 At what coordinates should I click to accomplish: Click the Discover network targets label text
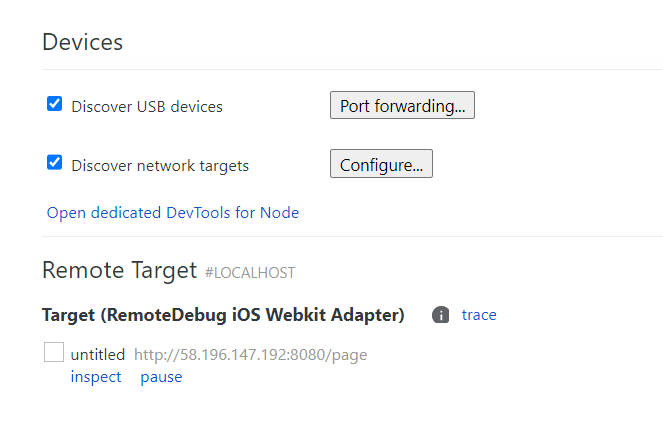pos(160,165)
